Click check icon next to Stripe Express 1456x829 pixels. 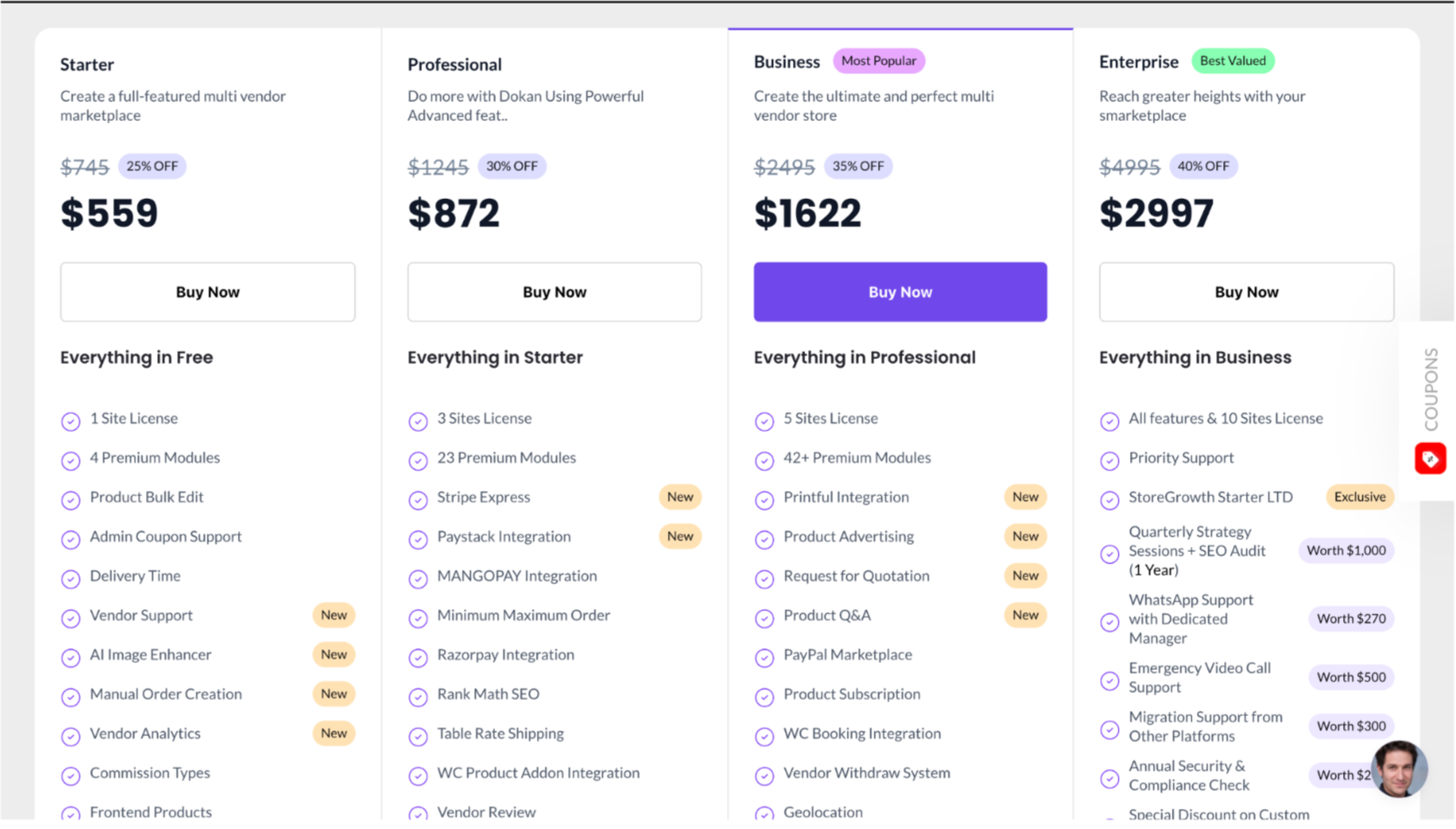418,501
